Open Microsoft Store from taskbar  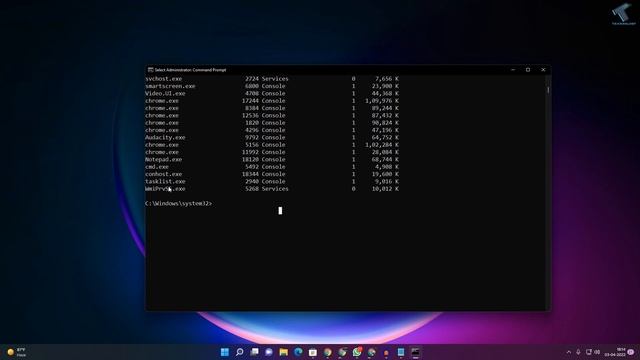tap(313, 352)
